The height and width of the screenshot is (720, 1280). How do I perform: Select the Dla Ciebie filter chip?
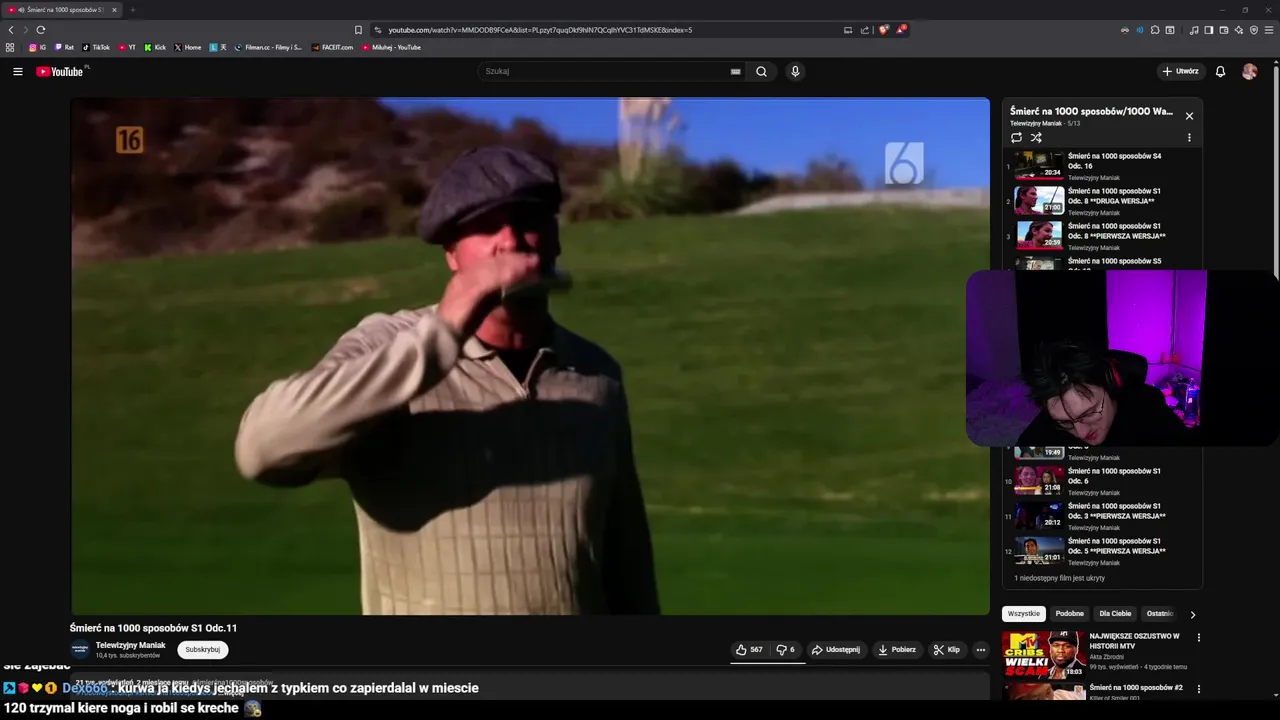[x=1115, y=614]
